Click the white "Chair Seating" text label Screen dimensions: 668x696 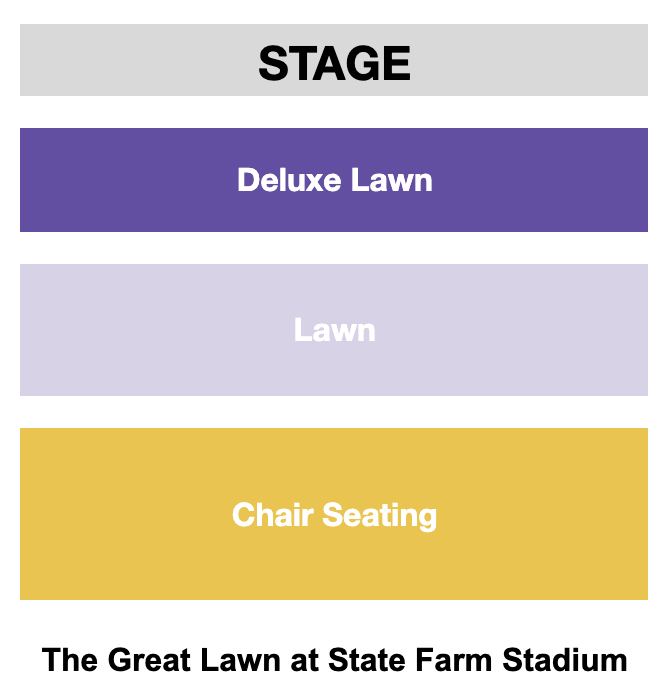pyautogui.click(x=334, y=515)
